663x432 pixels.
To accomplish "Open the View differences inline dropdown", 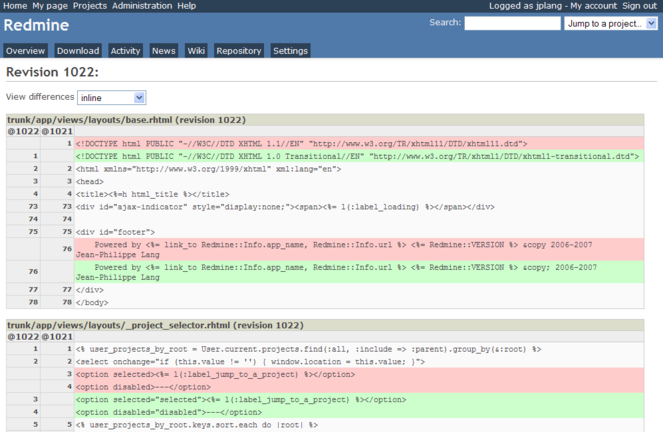I will pos(112,98).
